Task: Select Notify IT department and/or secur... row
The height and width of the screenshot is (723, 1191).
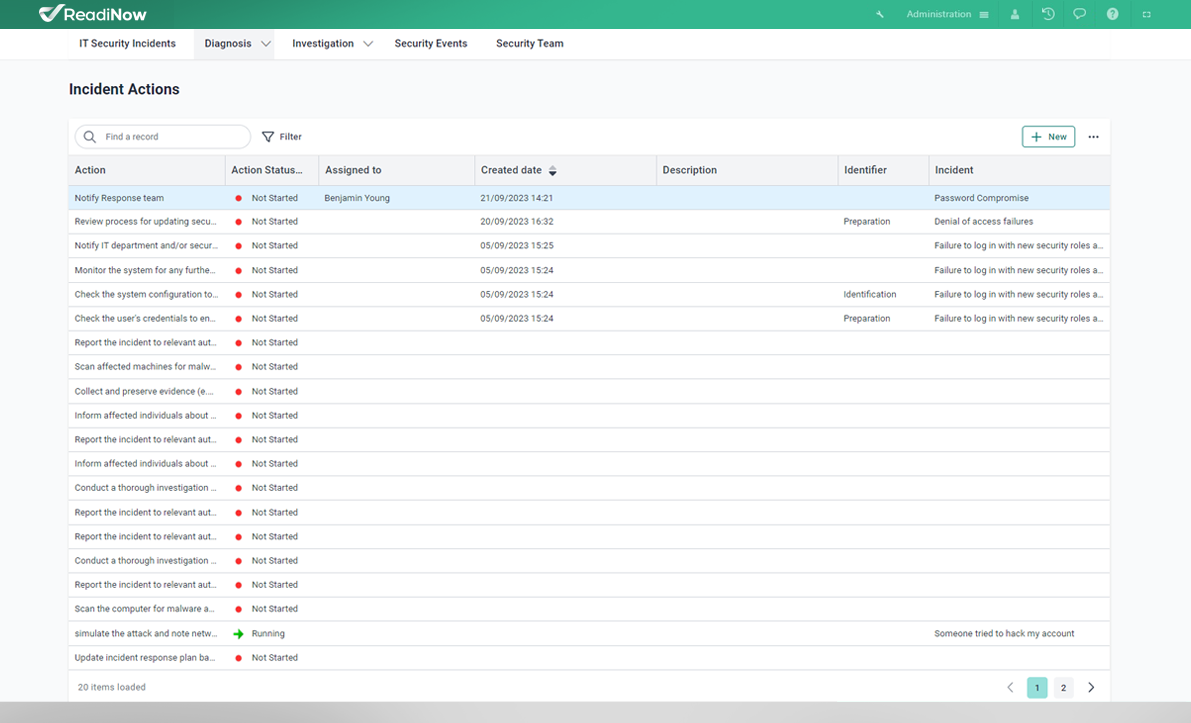Action: (589, 246)
